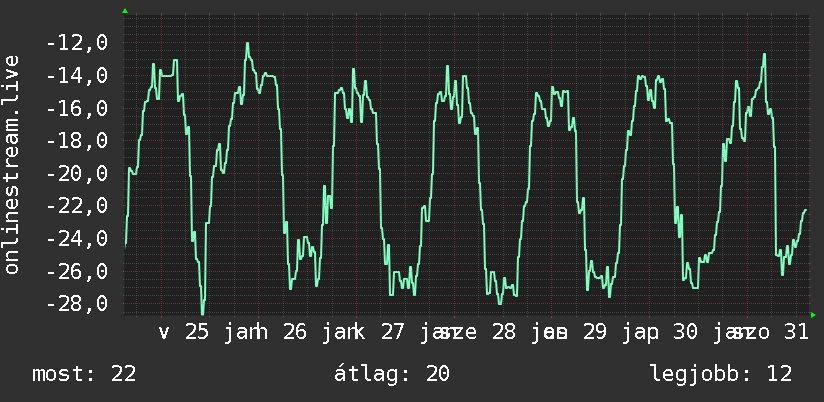Click the -28,0 y-axis label
The width and height of the screenshot is (824, 402).
click(77, 304)
